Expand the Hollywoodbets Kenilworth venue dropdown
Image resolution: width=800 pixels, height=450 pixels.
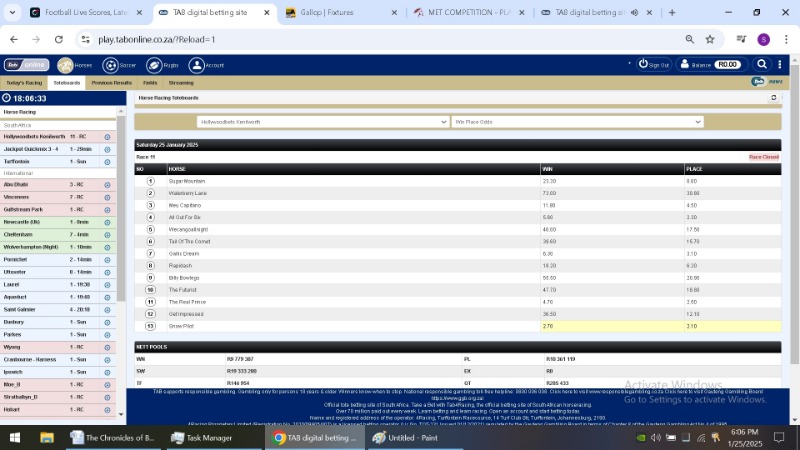click(x=323, y=122)
